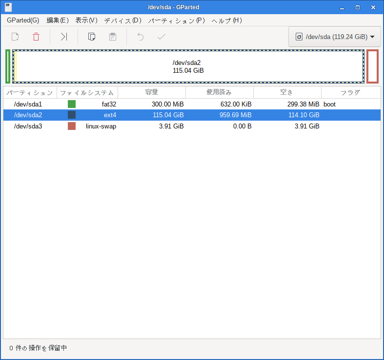Open the /dev/sda (119.24 GiB) device dropdown

point(334,37)
